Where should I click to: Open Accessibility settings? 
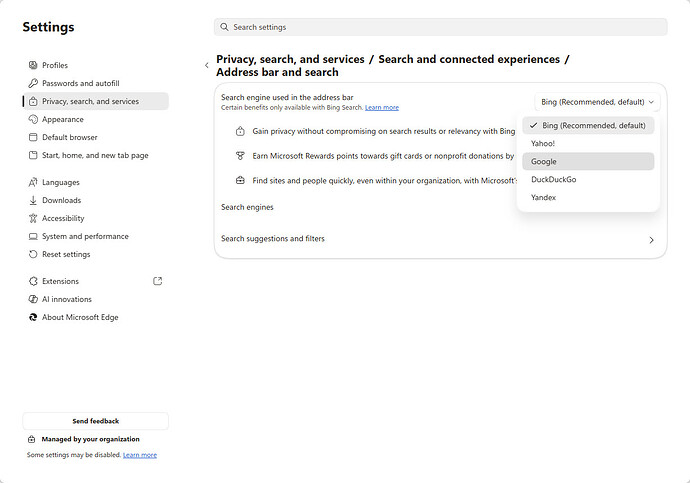pos(95,218)
